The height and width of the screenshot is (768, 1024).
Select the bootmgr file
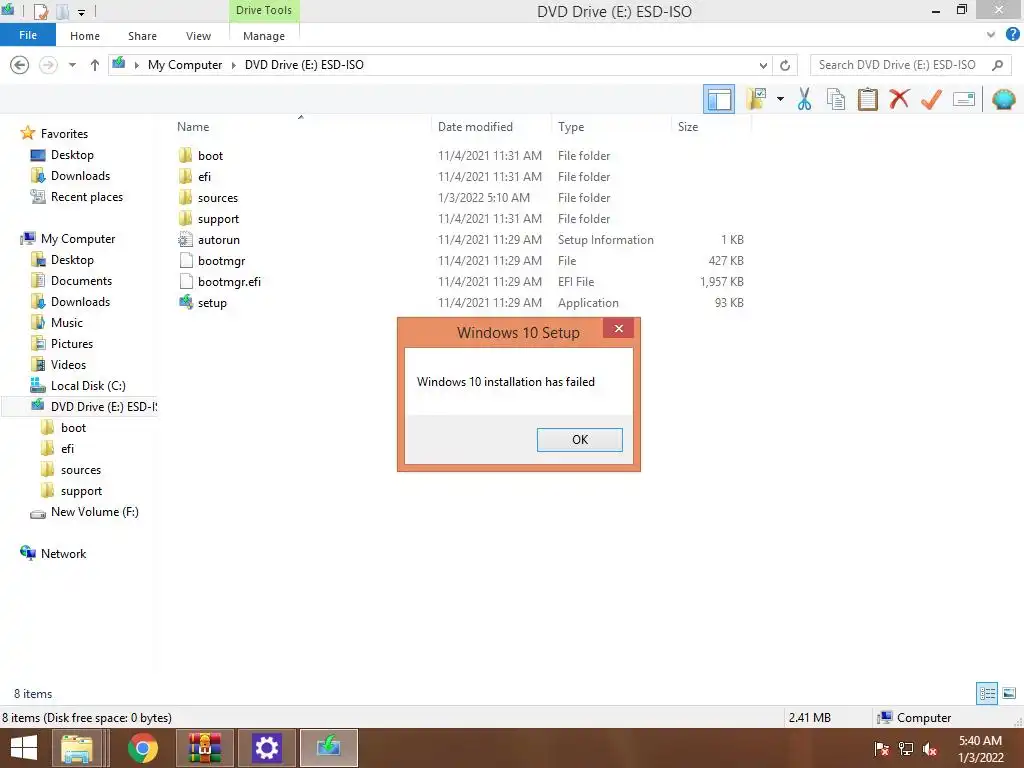click(x=221, y=261)
